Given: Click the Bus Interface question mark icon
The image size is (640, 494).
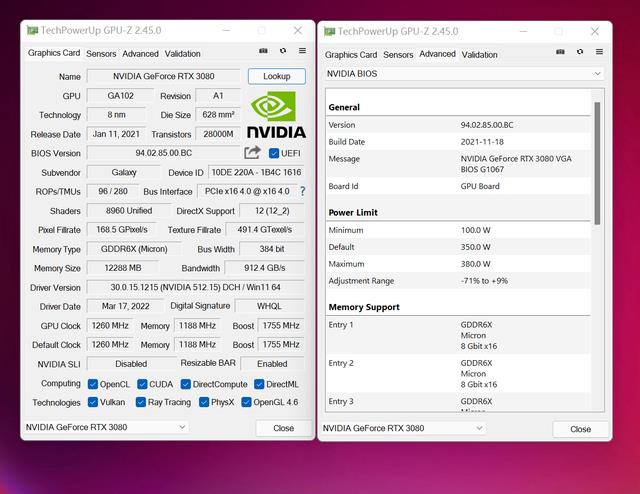Looking at the screenshot, I should click(x=302, y=191).
